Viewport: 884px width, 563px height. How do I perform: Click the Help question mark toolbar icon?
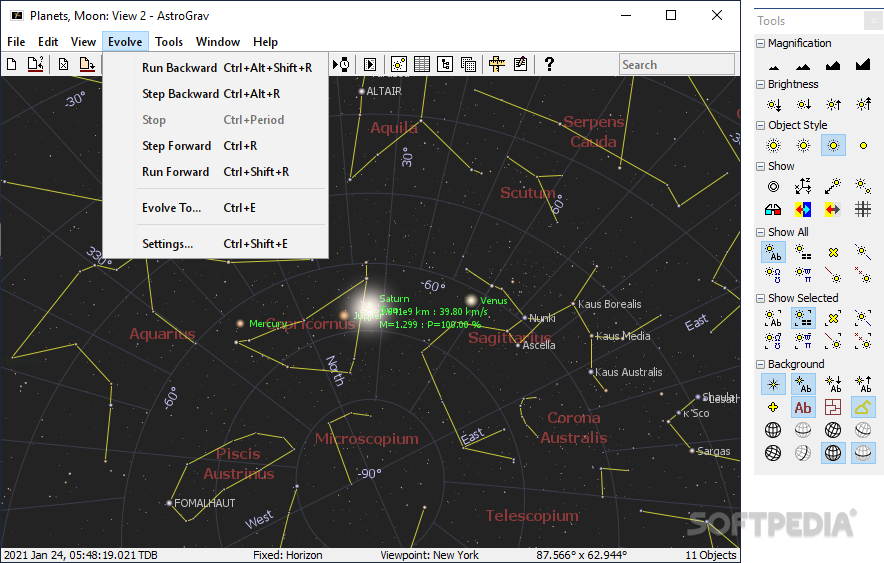[x=549, y=64]
